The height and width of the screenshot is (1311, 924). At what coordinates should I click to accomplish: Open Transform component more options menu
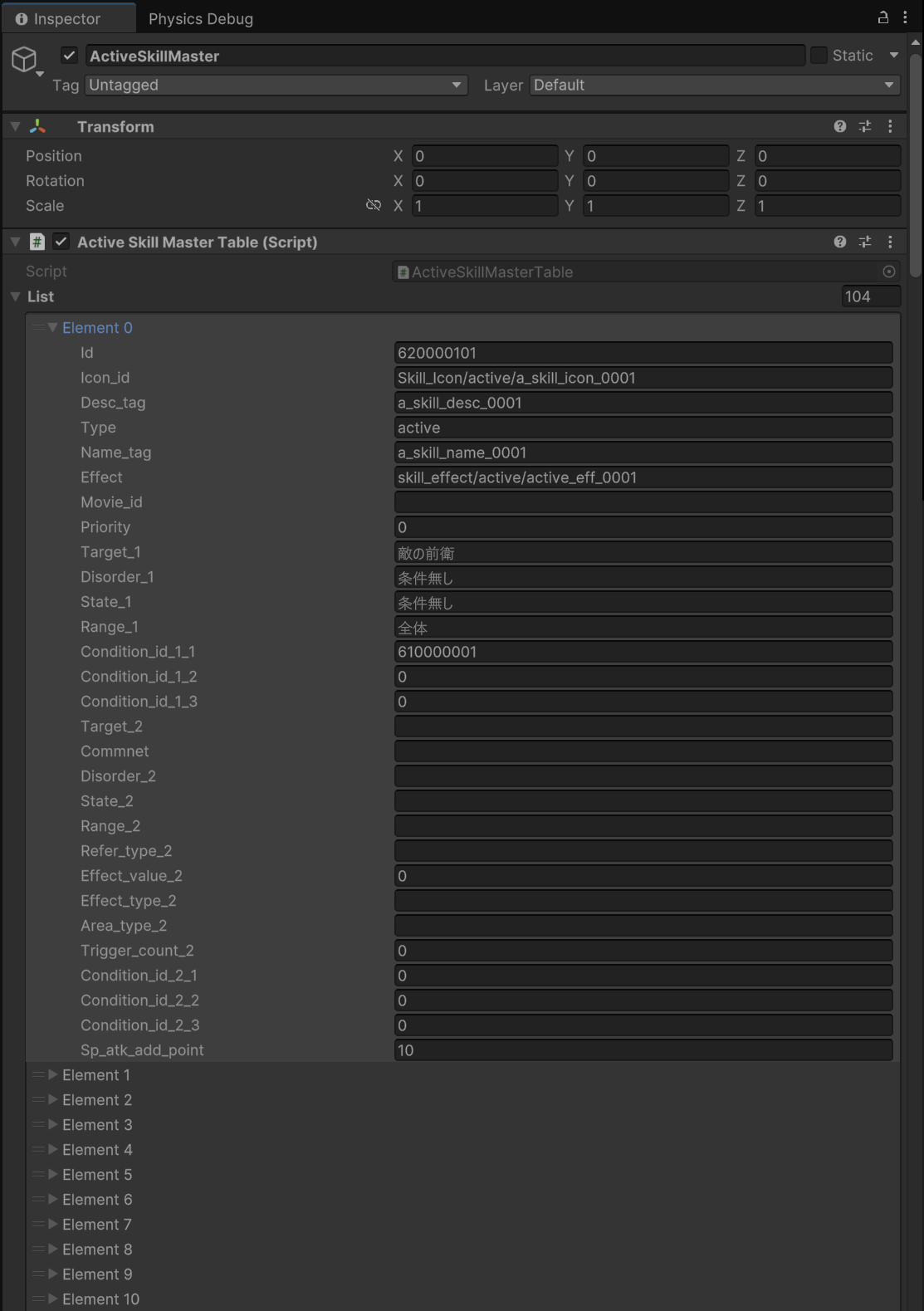click(x=890, y=126)
